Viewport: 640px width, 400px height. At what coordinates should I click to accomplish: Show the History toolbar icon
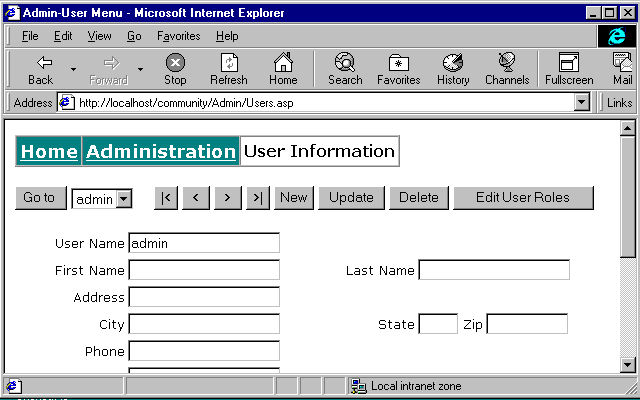pyautogui.click(x=453, y=62)
